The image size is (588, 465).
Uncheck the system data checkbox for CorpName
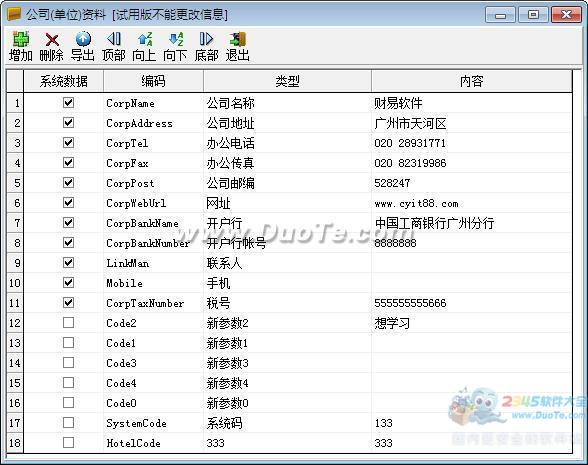point(68,102)
